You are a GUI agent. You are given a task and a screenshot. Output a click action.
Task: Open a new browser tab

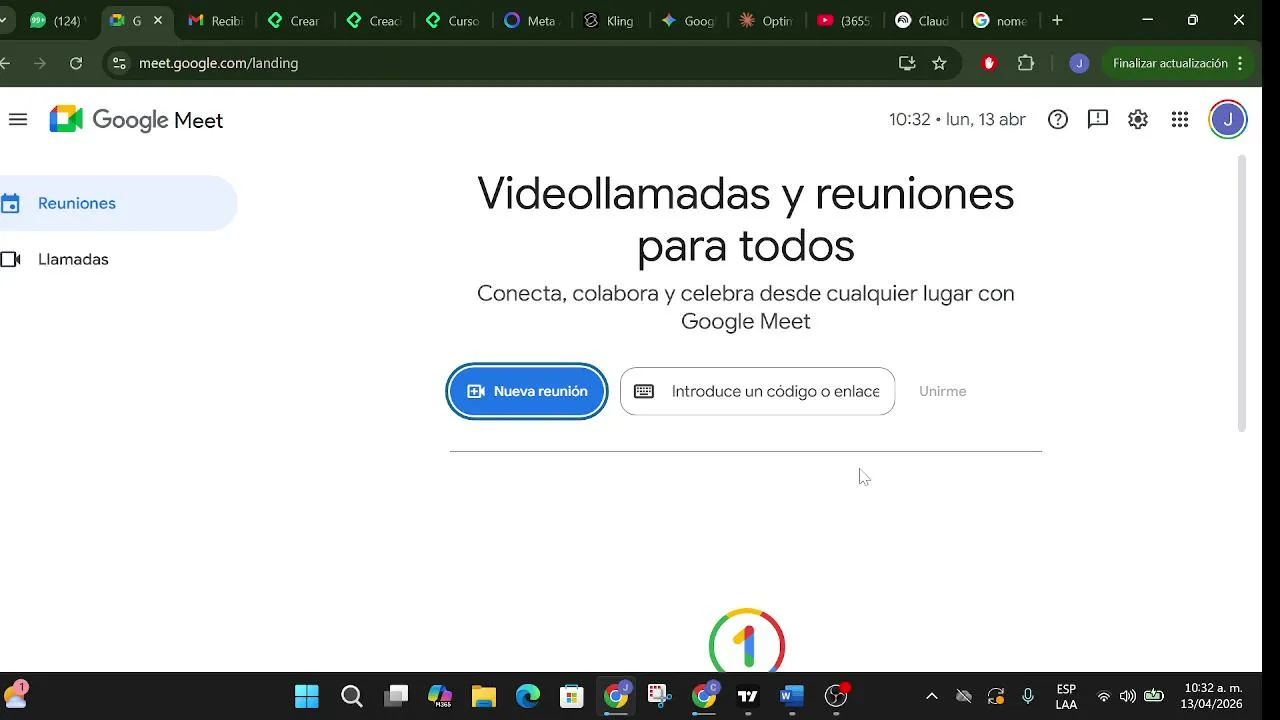point(1057,20)
